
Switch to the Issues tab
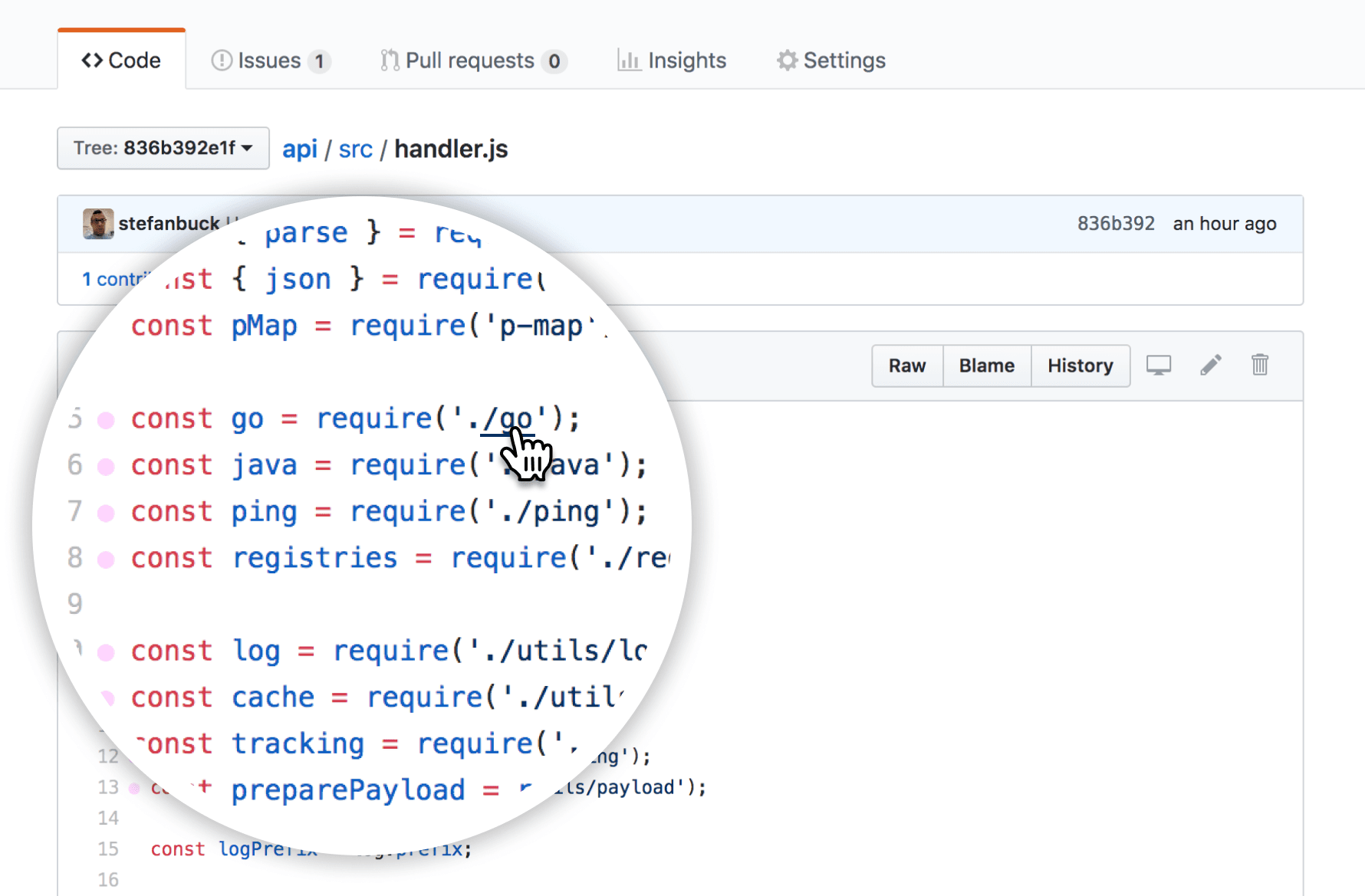[269, 61]
